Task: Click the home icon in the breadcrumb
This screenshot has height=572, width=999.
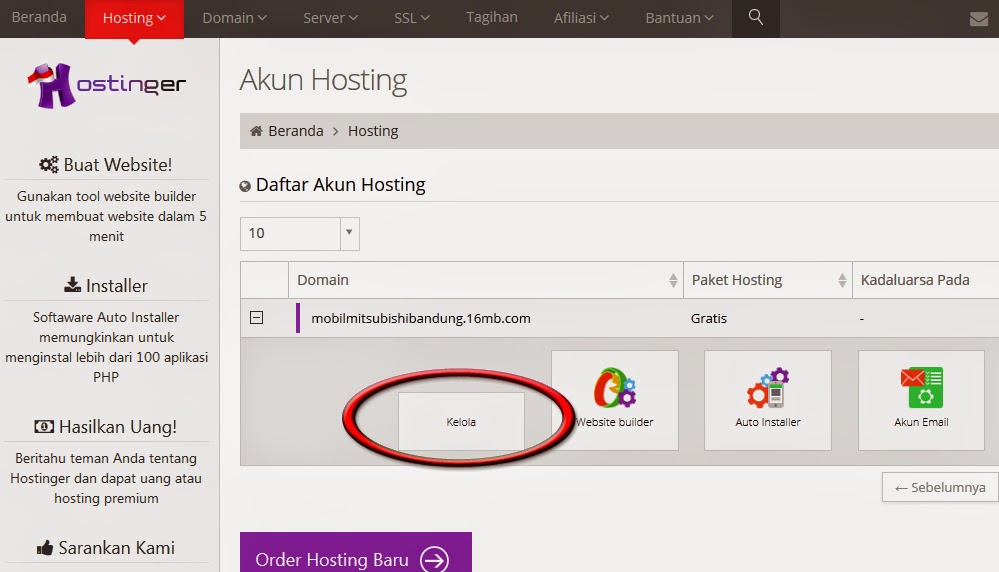Action: pyautogui.click(x=256, y=131)
